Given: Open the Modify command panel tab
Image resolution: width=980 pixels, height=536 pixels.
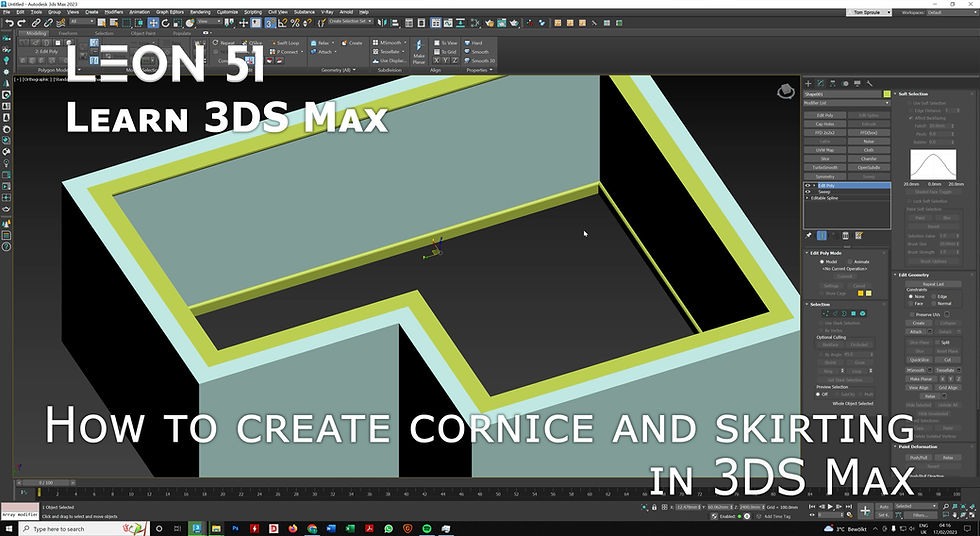Looking at the screenshot, I should [x=821, y=83].
